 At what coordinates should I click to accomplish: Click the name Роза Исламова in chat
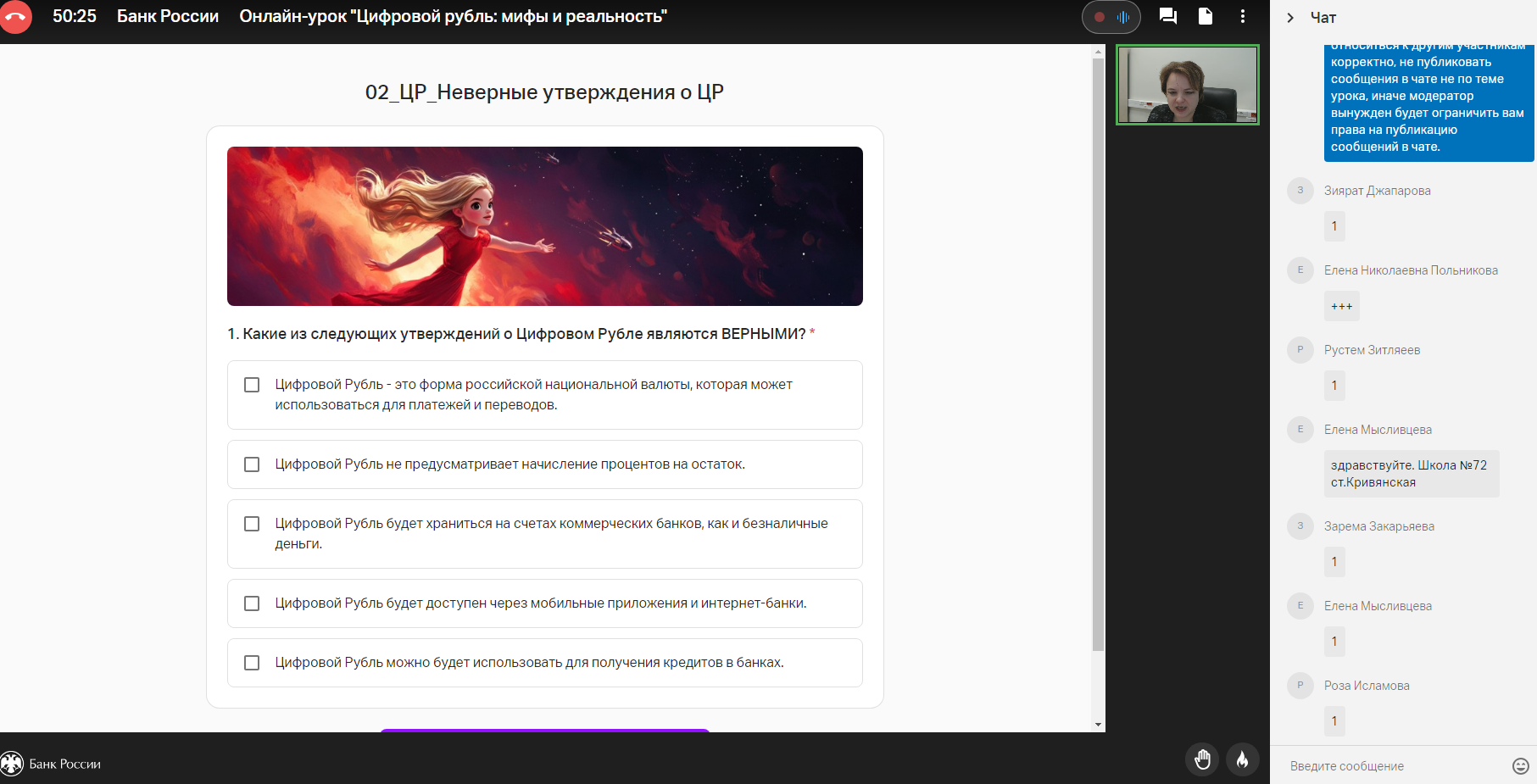pos(1367,686)
